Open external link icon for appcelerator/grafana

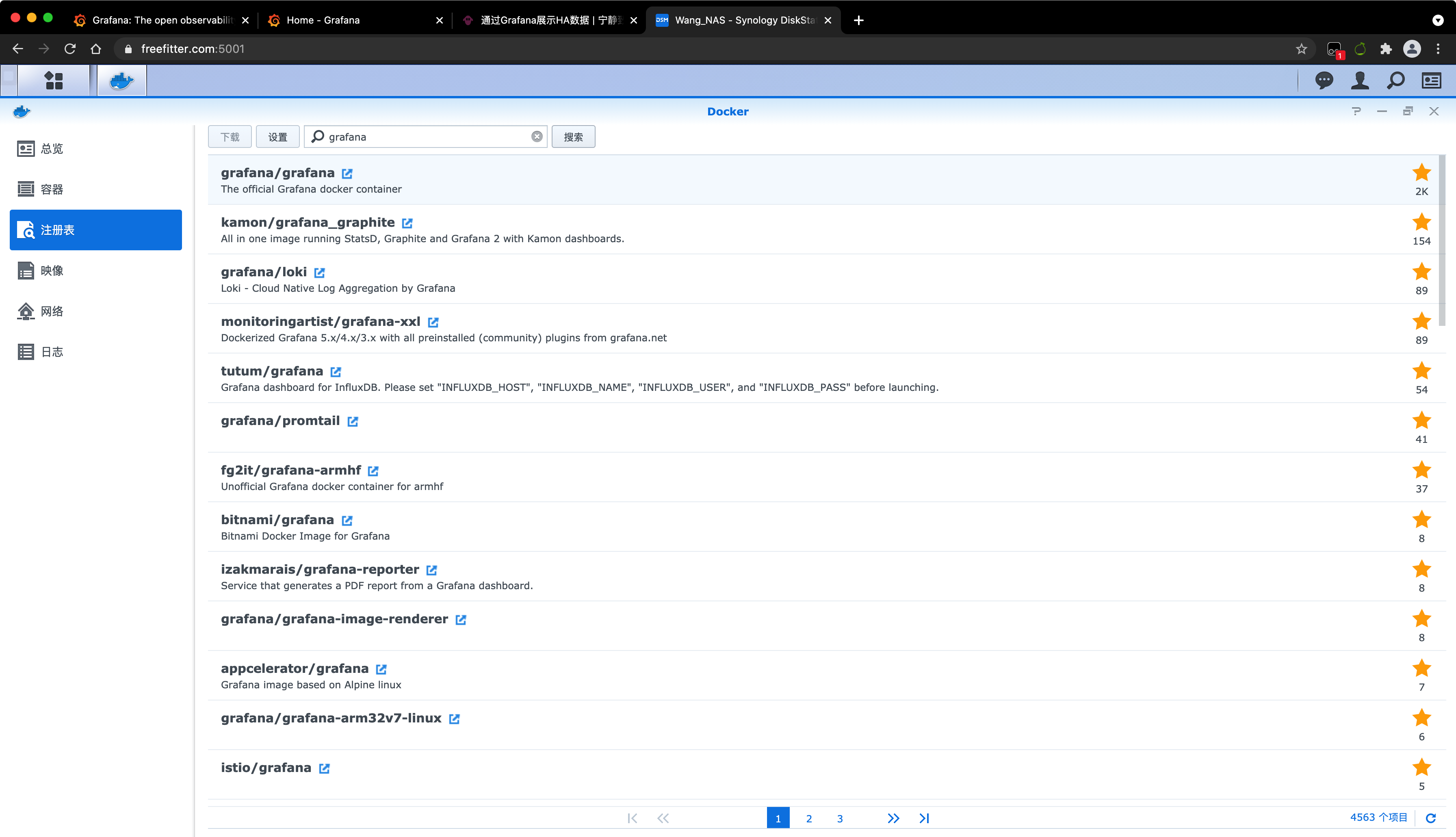381,669
